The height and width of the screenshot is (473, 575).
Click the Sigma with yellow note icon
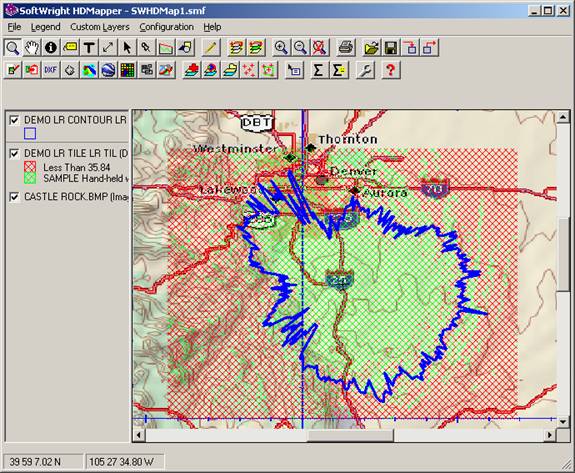[338, 70]
